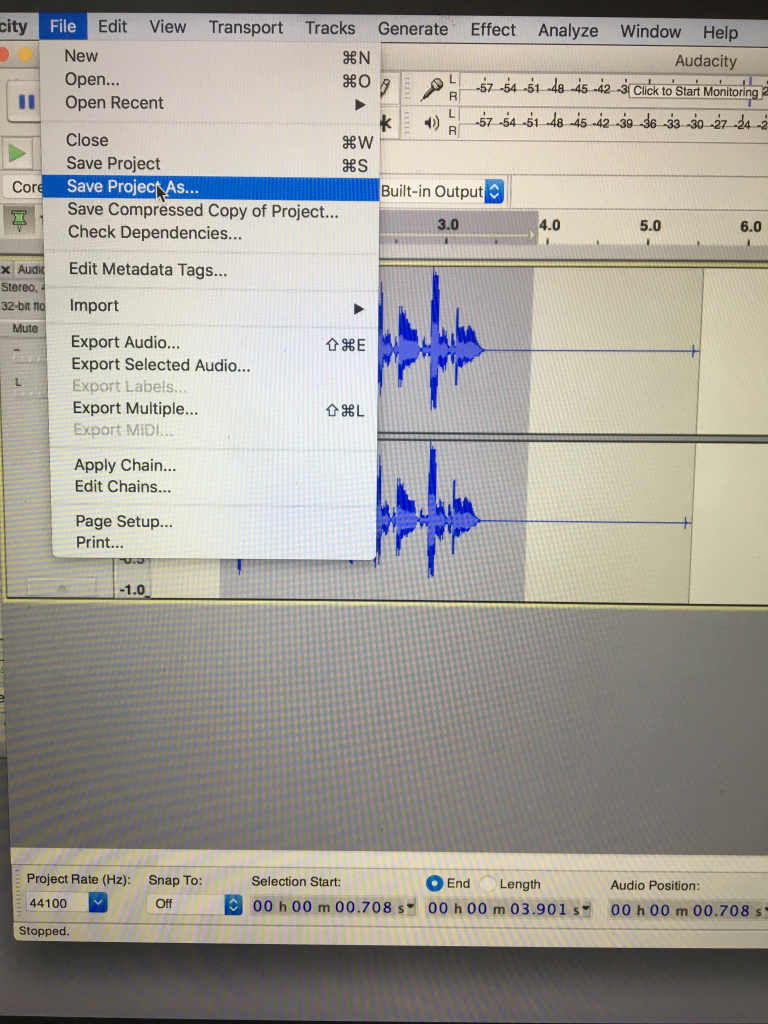Choose Close from File menu
This screenshot has width=768, height=1024.
click(212, 140)
